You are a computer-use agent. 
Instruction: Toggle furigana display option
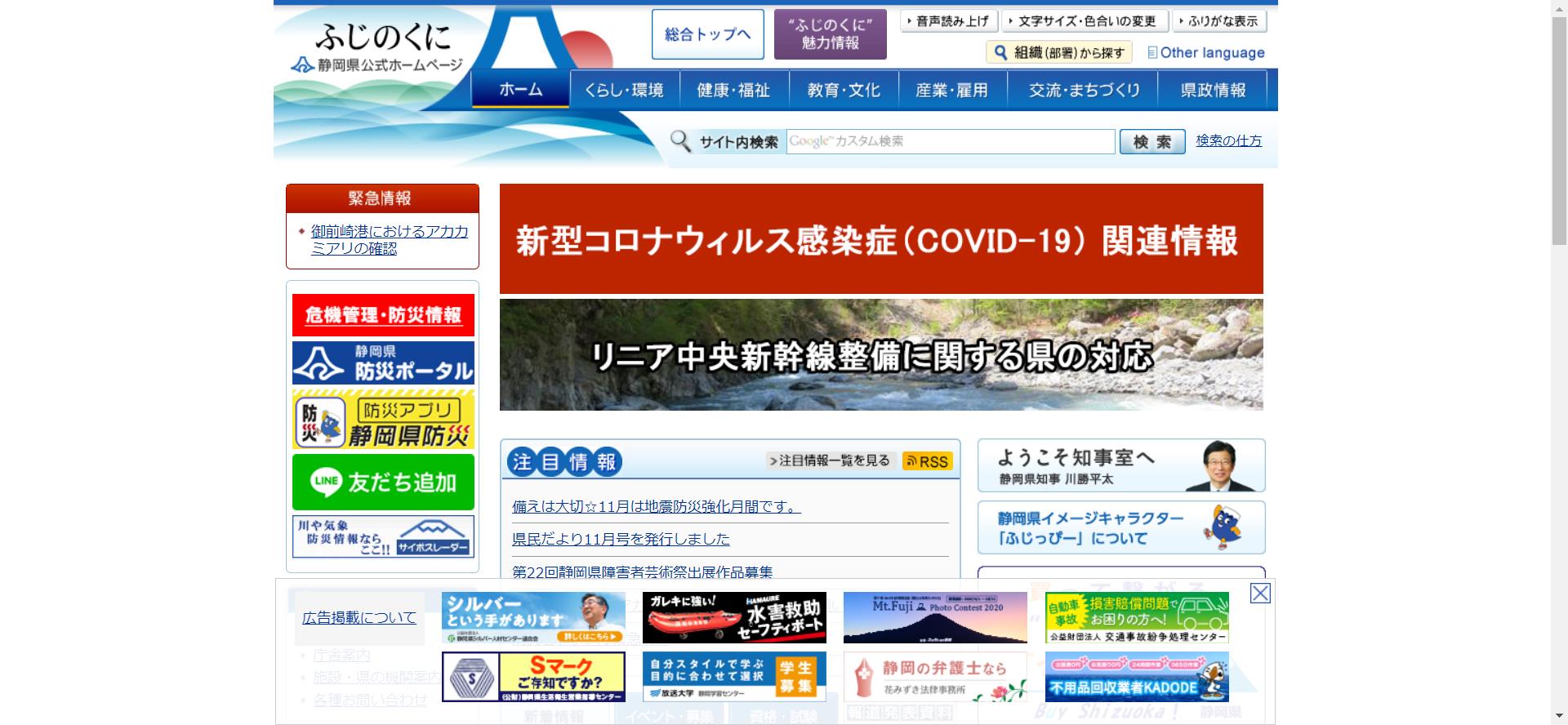point(1220,21)
